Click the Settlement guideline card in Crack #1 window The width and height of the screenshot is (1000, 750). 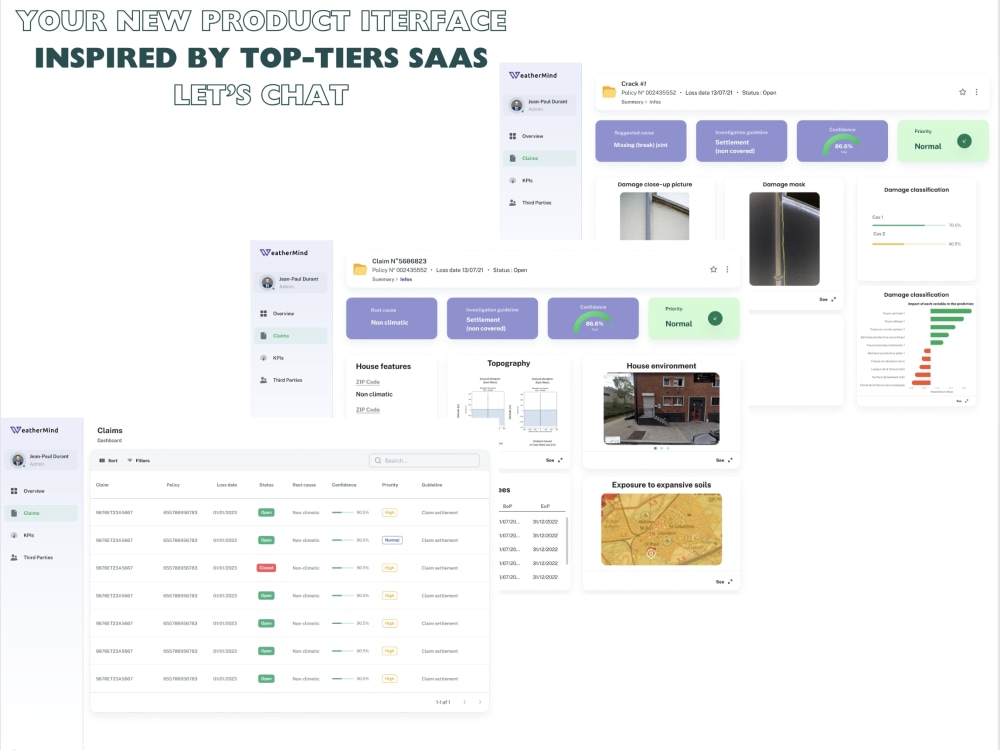[741, 141]
